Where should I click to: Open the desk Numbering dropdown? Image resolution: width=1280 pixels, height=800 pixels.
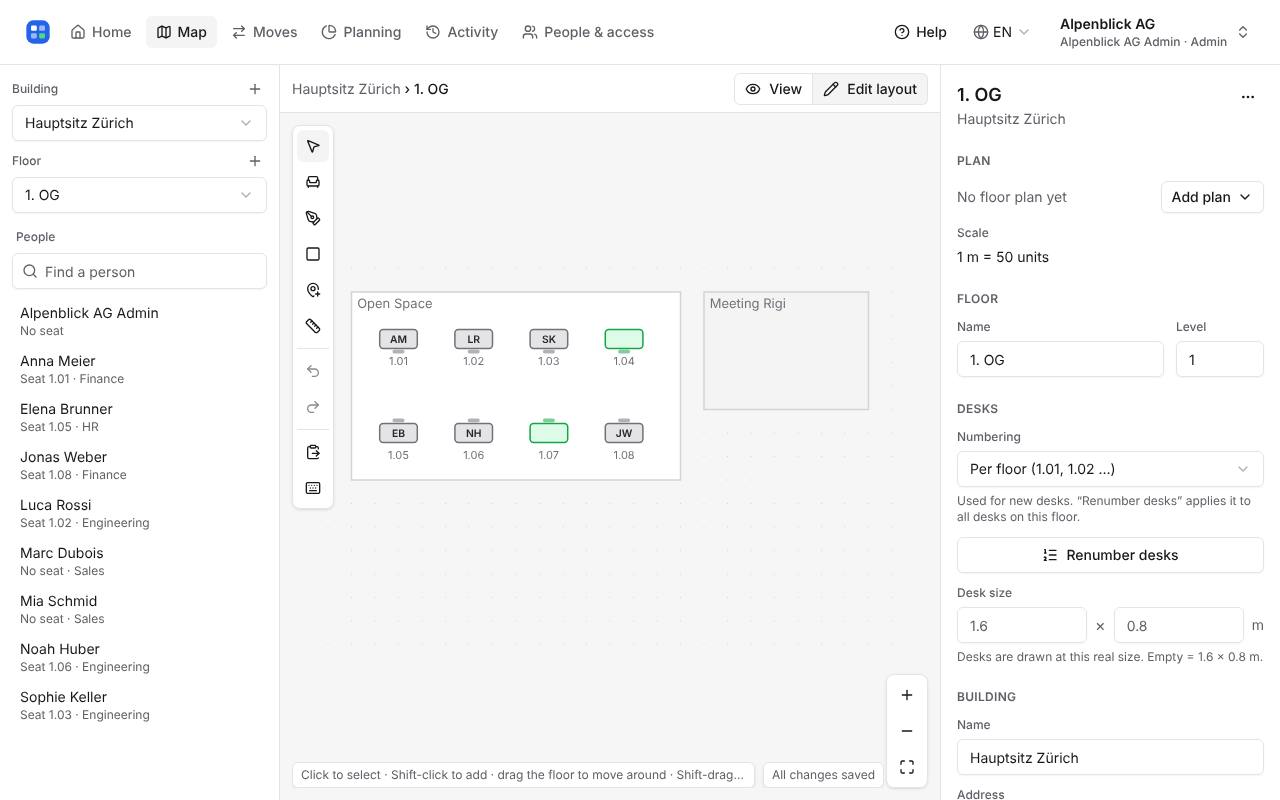pos(1110,469)
